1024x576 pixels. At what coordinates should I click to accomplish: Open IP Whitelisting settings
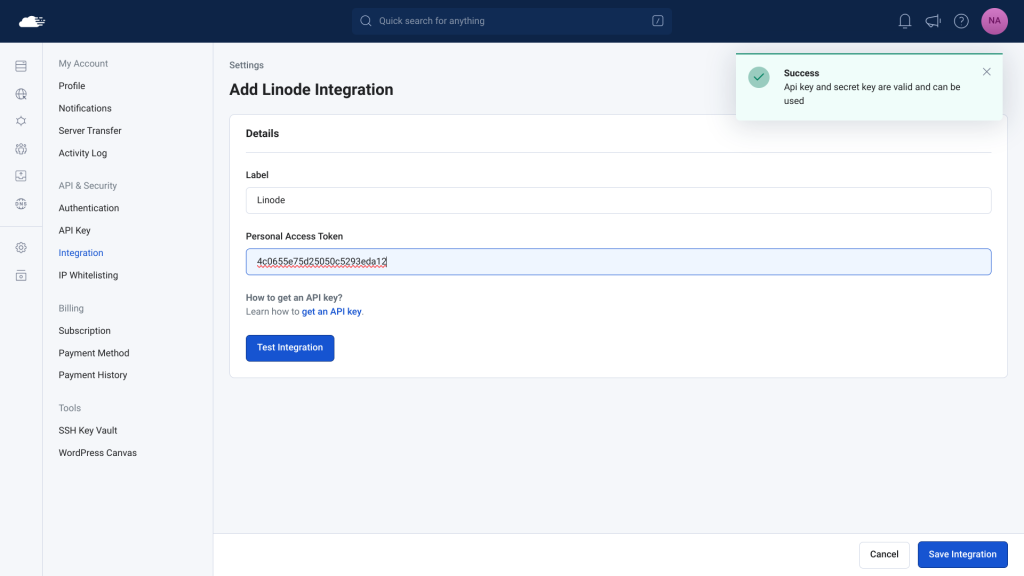click(88, 276)
